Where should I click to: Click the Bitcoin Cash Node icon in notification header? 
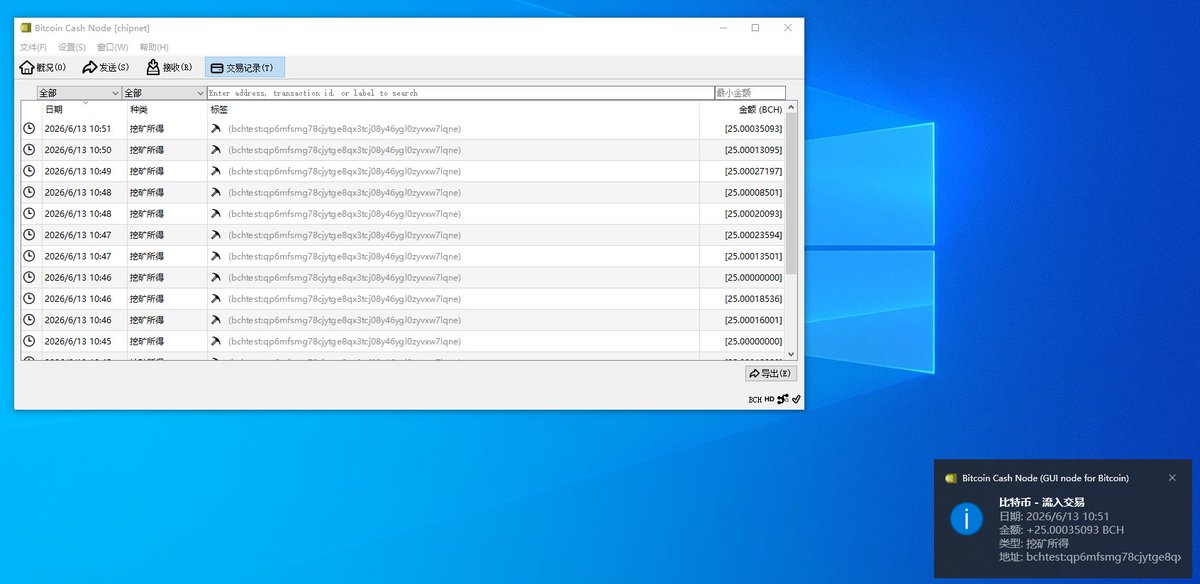coord(950,478)
